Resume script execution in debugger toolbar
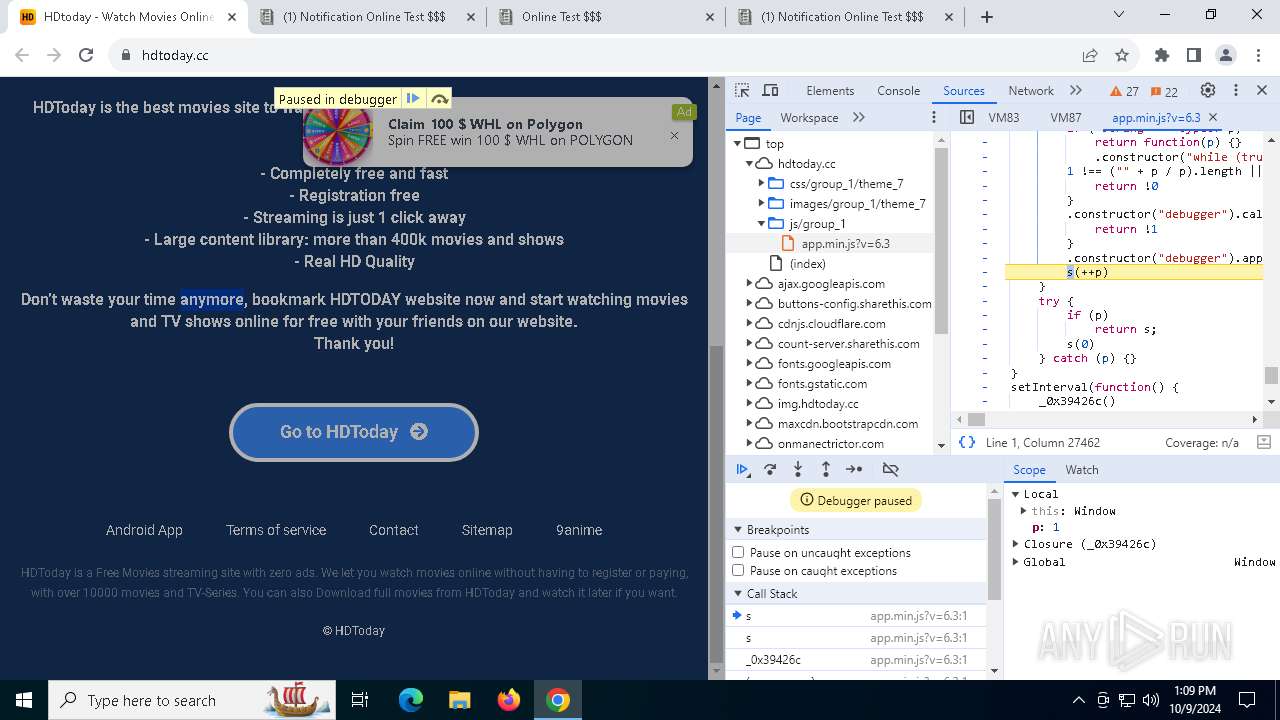The height and width of the screenshot is (720, 1280). pyautogui.click(x=742, y=469)
